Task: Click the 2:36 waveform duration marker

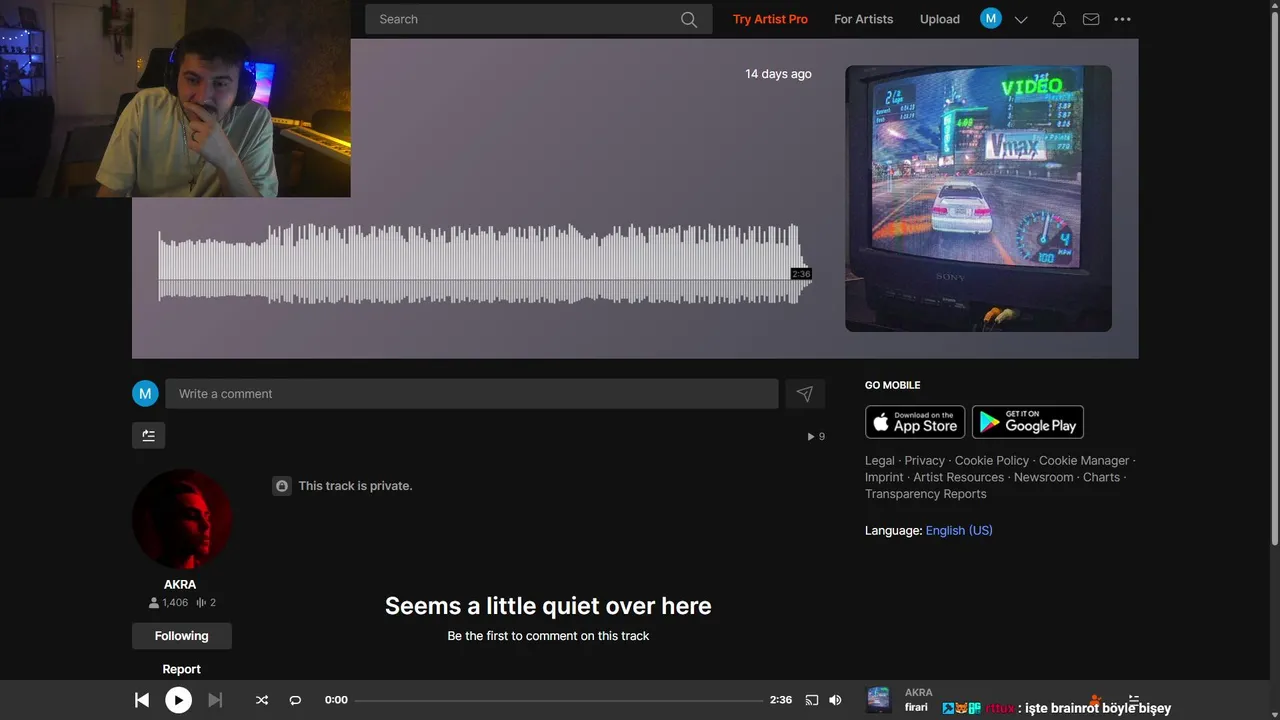Action: pos(801,274)
